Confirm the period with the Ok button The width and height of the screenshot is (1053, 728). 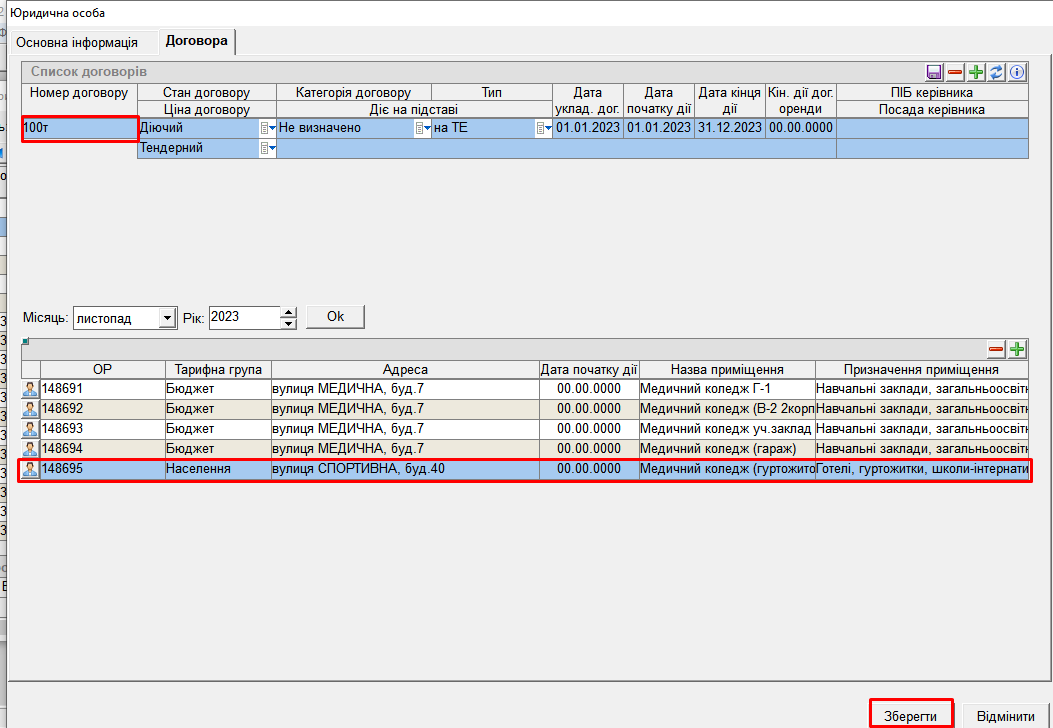point(335,317)
